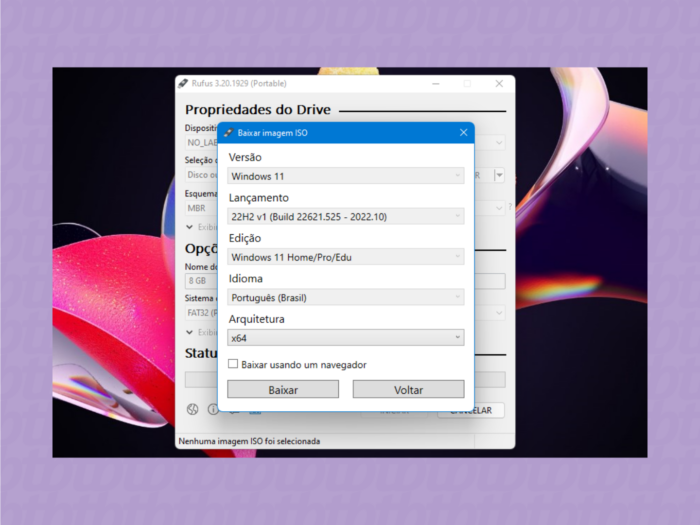The height and width of the screenshot is (525, 700).
Task: Expand advanced drive properties chevron under MBR
Action: tap(189, 227)
